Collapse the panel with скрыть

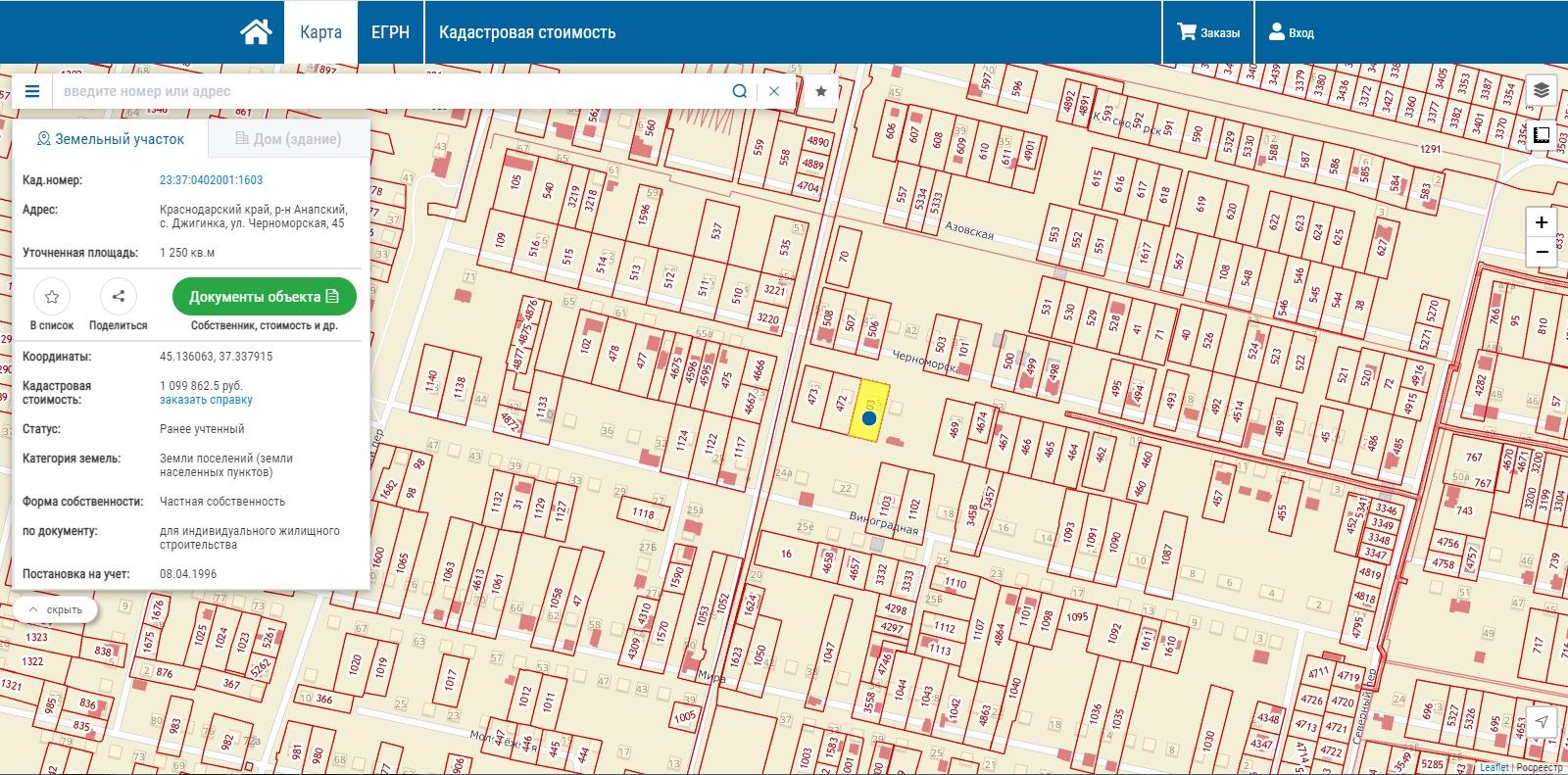tap(56, 609)
